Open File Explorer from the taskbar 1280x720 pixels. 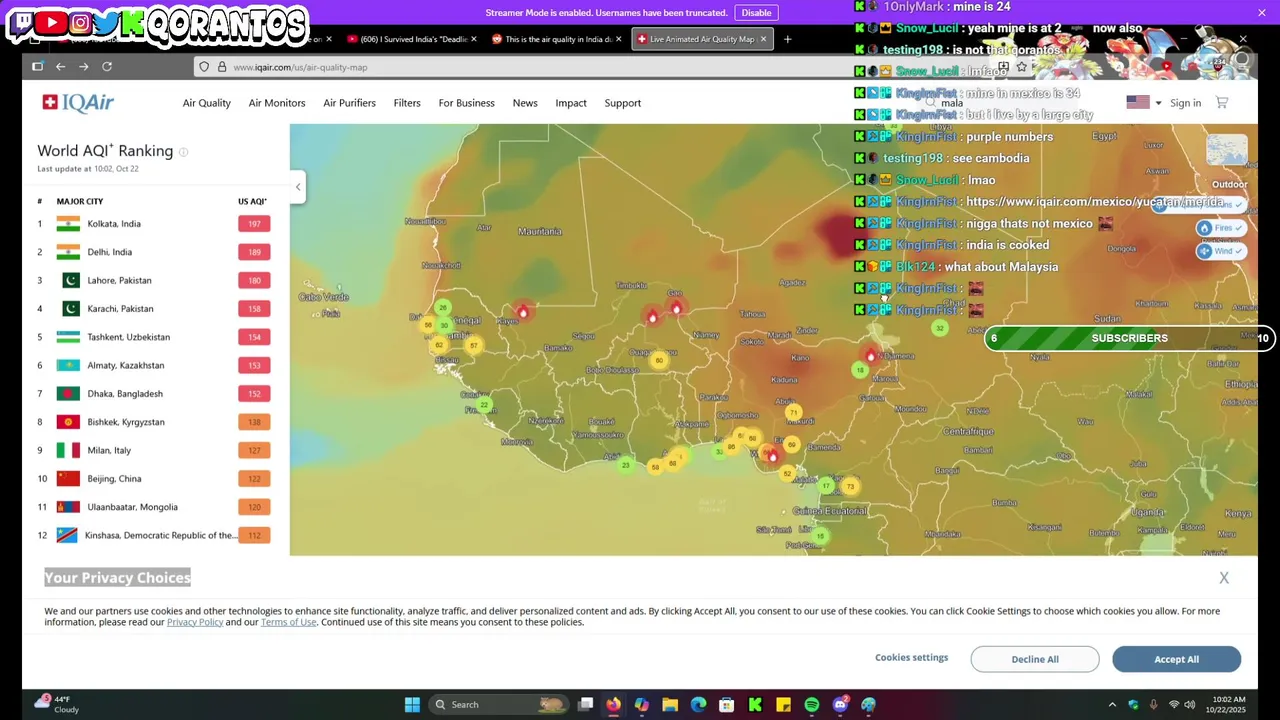click(670, 705)
